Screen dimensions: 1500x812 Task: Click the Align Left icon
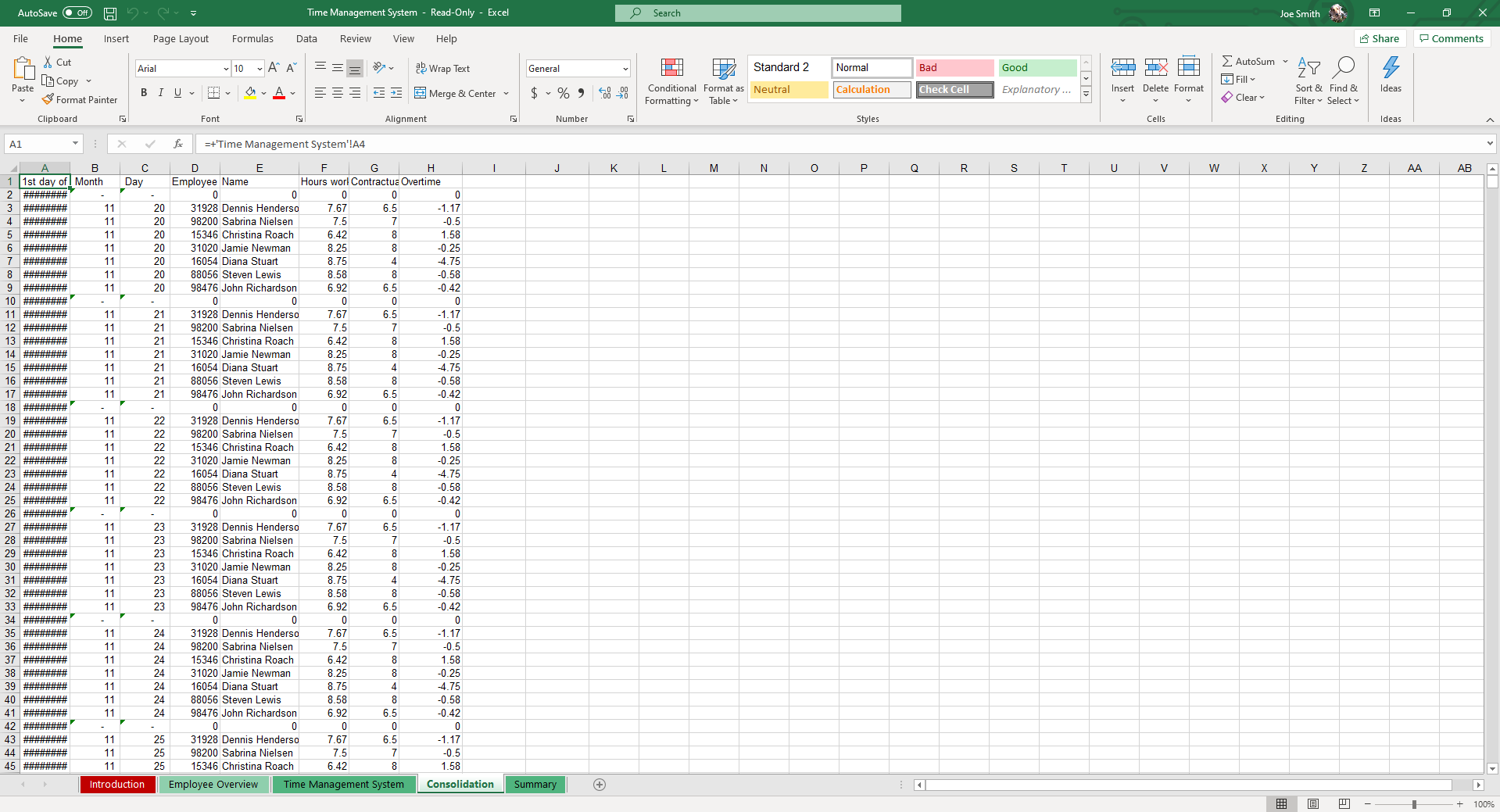pyautogui.click(x=320, y=93)
